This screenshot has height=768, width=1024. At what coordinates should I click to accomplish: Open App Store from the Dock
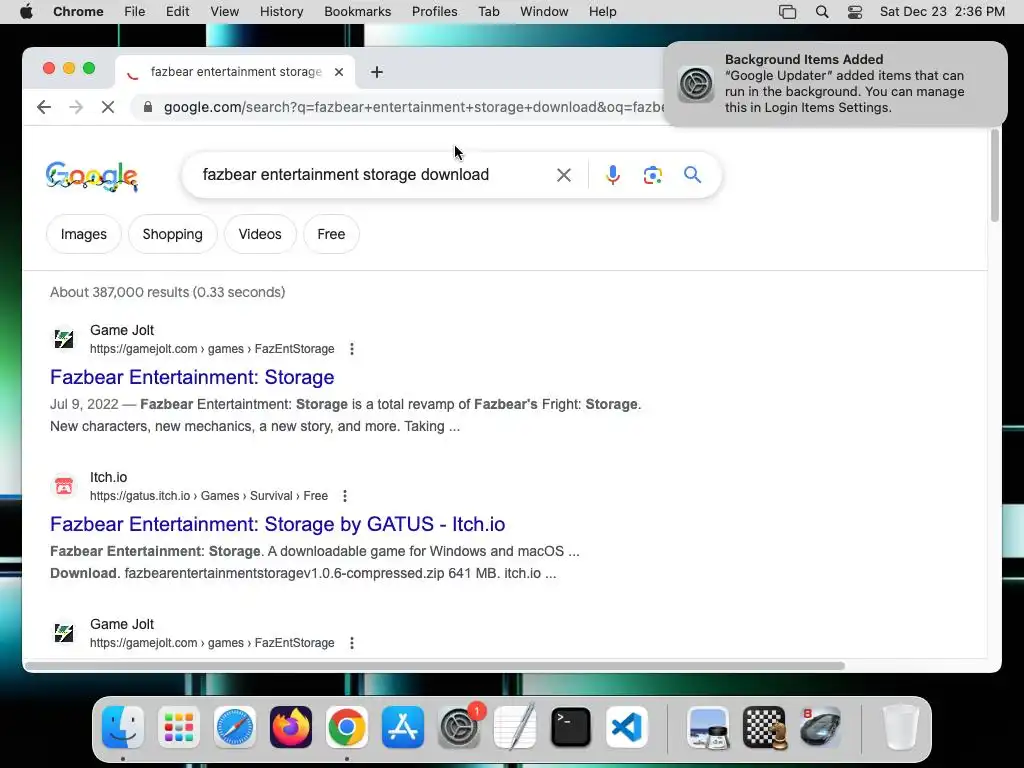(x=403, y=727)
